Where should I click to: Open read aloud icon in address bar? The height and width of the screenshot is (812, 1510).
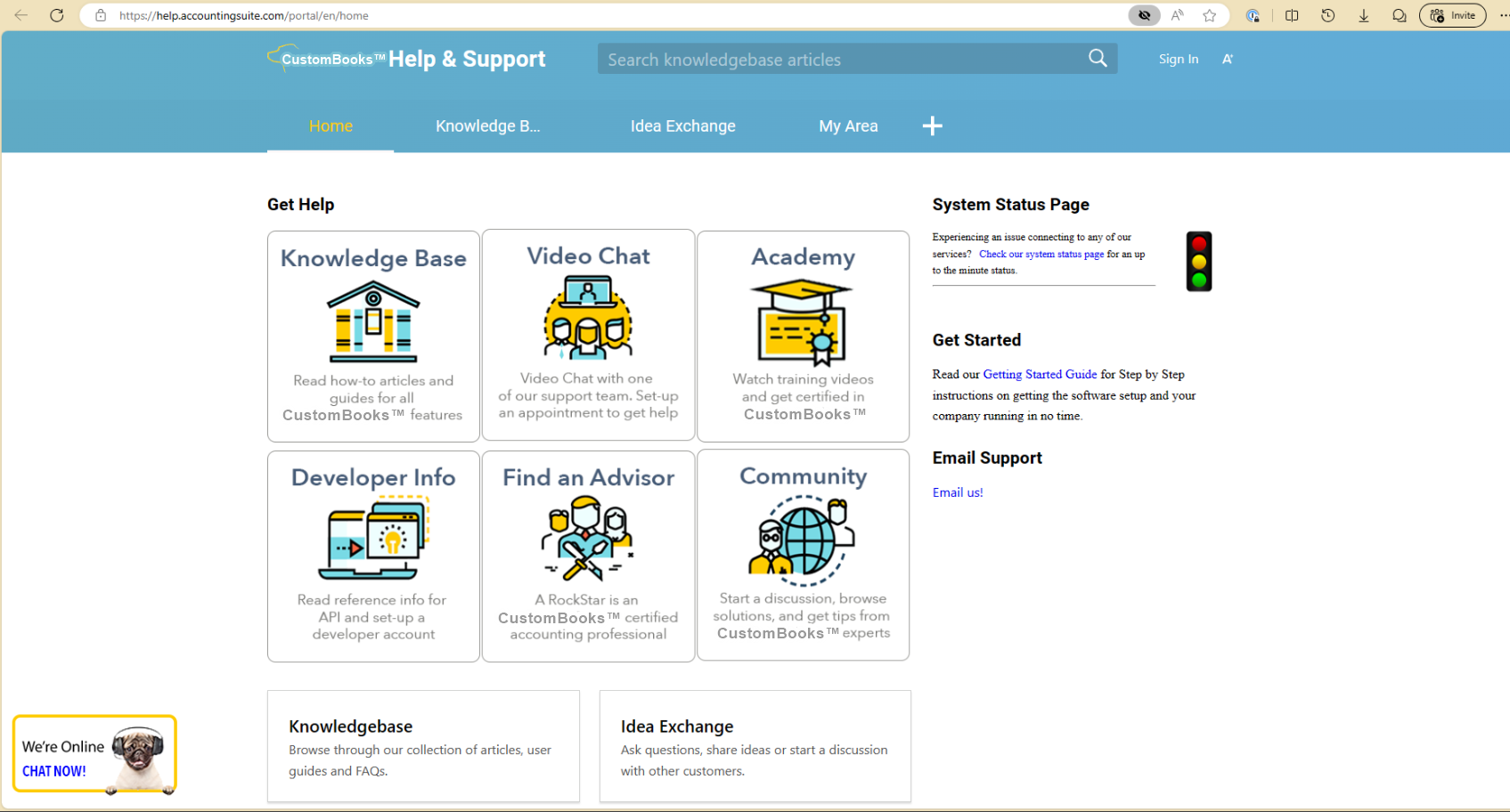(x=1178, y=15)
